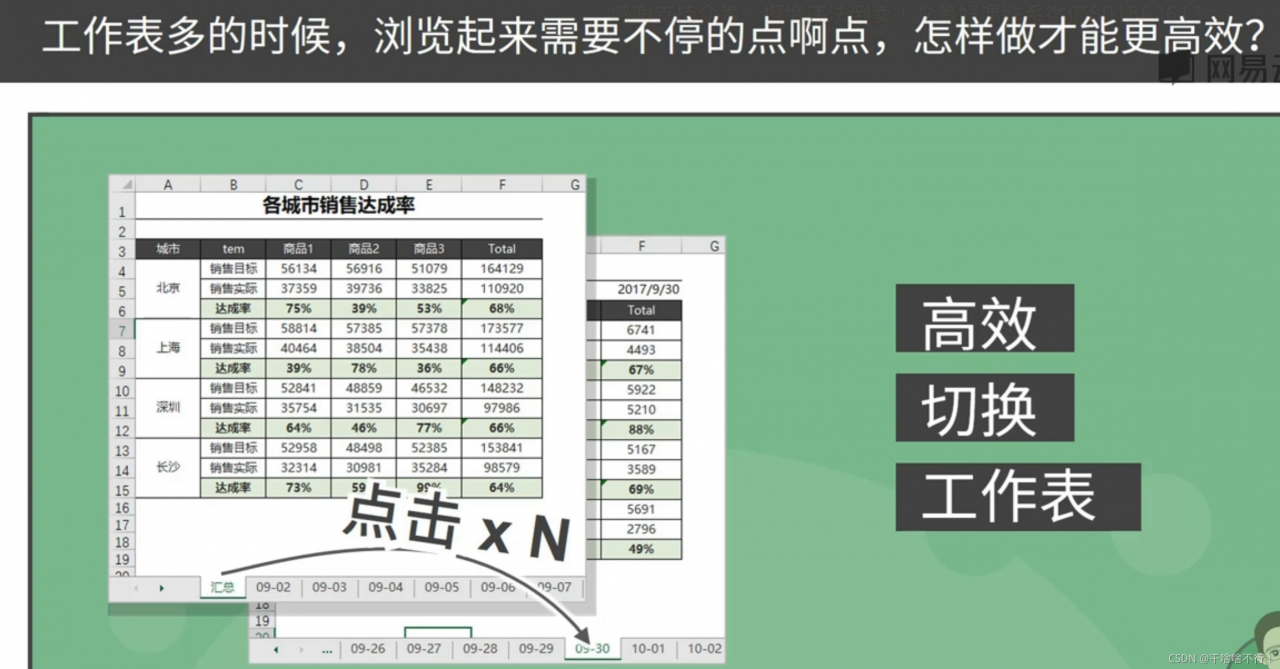This screenshot has width=1280, height=669.
Task: Select column E header in front sheet
Action: click(429, 185)
